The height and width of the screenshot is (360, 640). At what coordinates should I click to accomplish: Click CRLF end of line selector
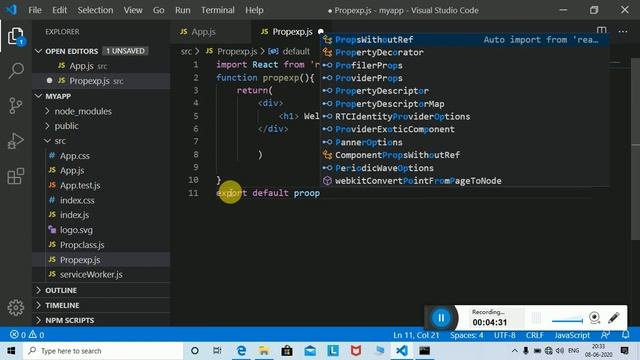pyautogui.click(x=534, y=335)
